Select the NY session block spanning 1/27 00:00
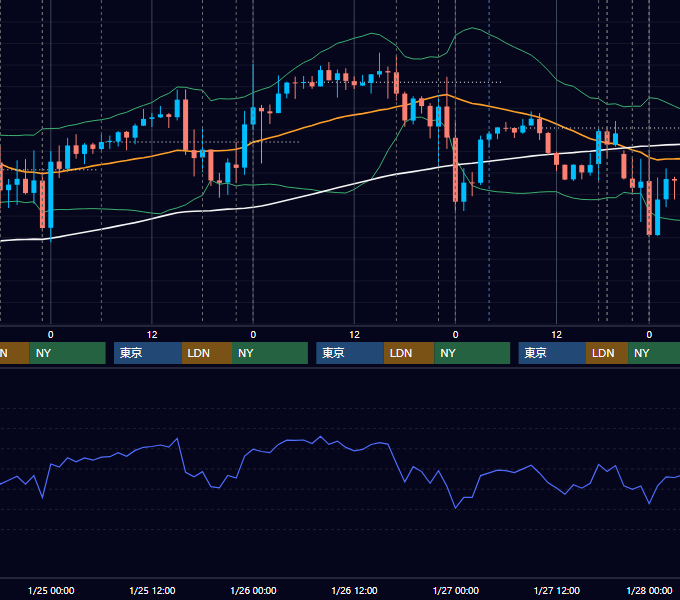The width and height of the screenshot is (680, 600). [x=472, y=353]
